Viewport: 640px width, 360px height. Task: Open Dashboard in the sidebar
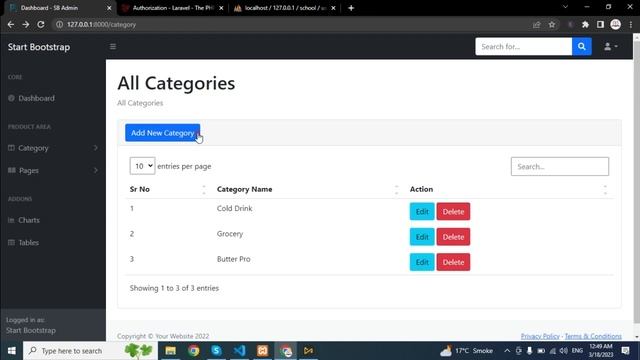[36, 98]
